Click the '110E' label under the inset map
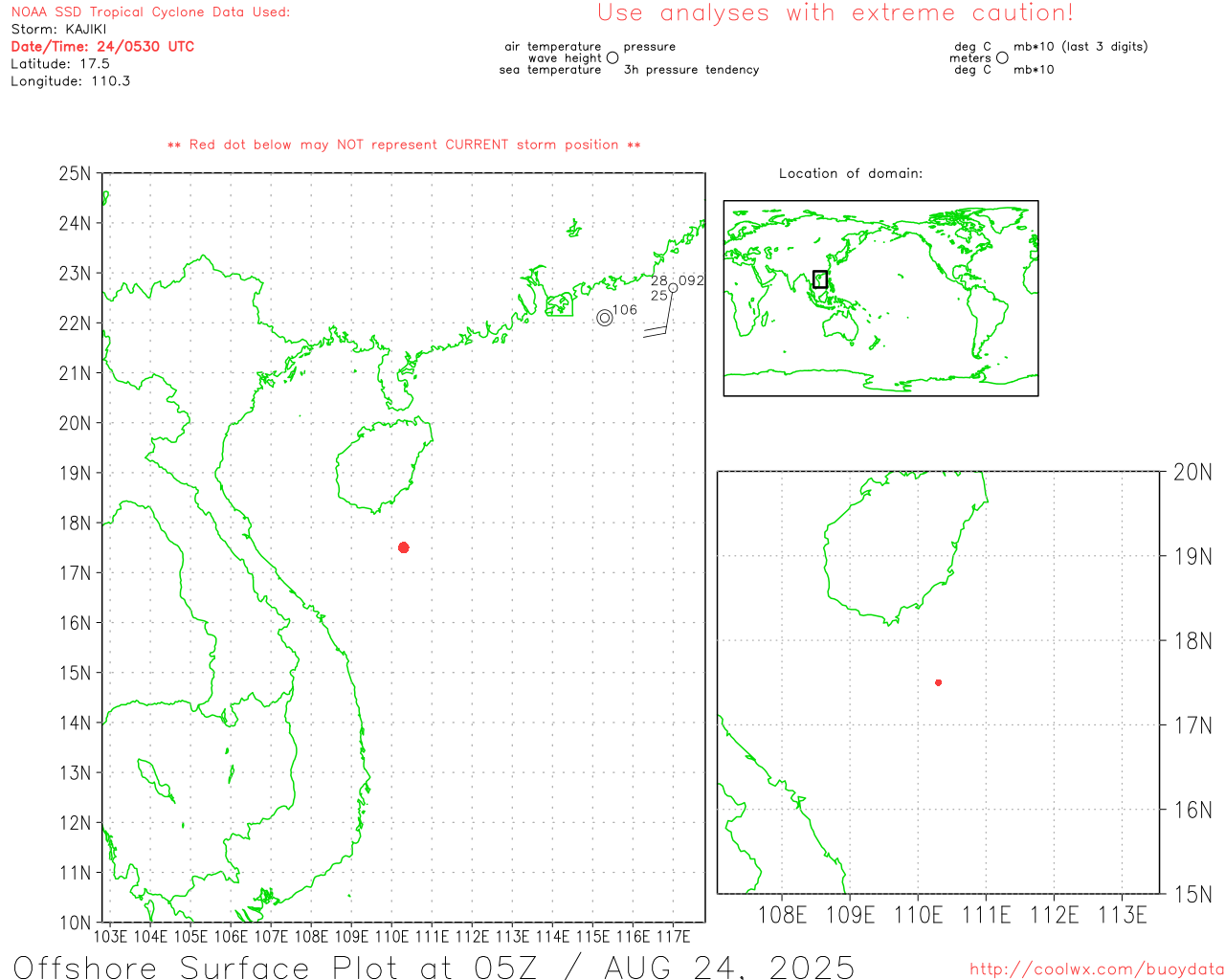1225x980 pixels. 918,916
